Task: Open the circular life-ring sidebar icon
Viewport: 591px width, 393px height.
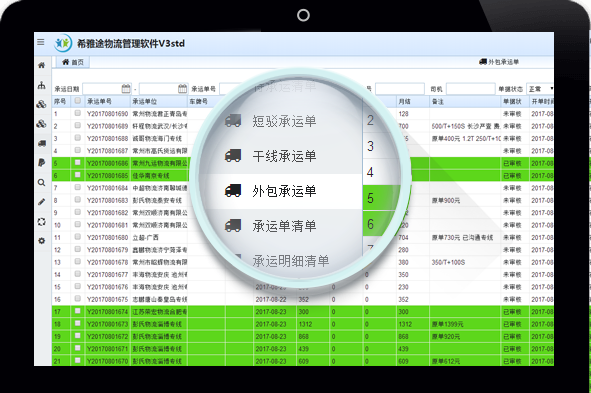Action: tap(41, 222)
